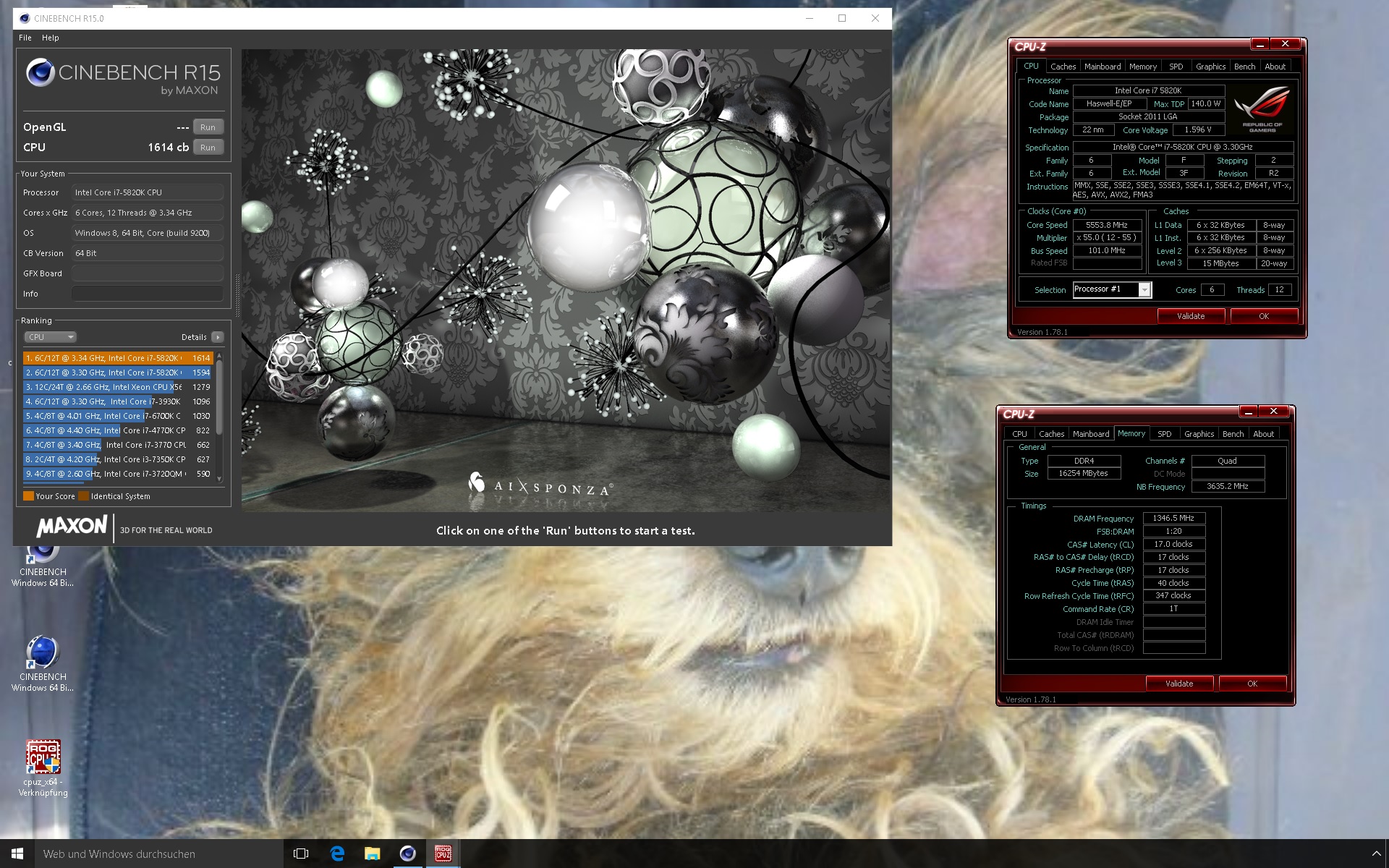This screenshot has height=868, width=1389.
Task: Run the OpenGL benchmark test
Action: tap(208, 127)
